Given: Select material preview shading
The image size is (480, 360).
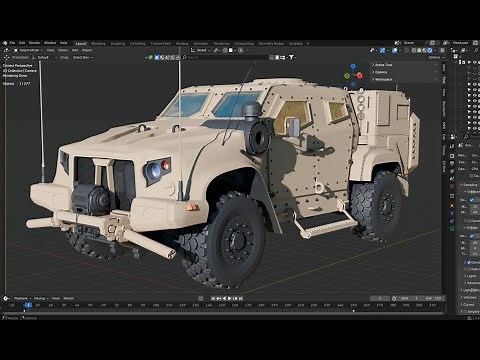Looking at the screenshot, I should click(x=425, y=50).
